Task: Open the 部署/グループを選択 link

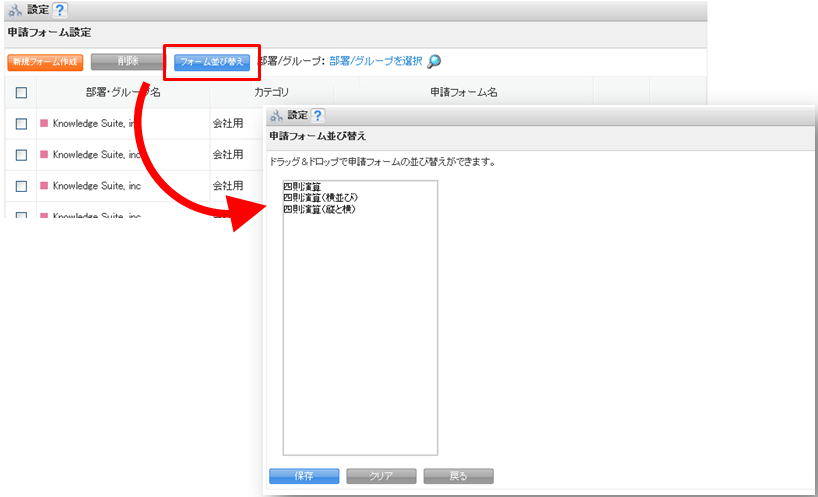Action: coord(375,62)
